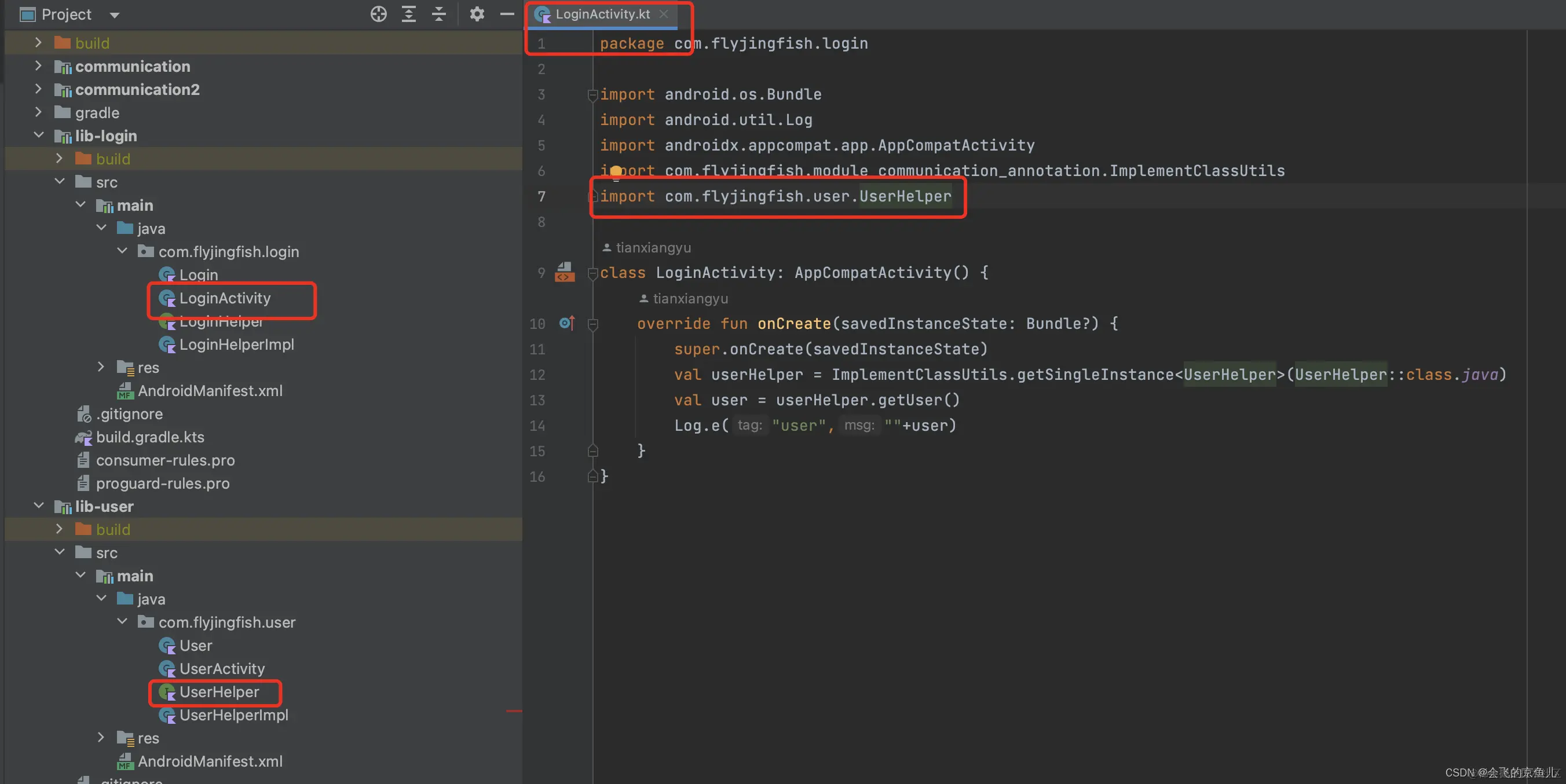Click the override gutter icon on line 10
Image resolution: width=1566 pixels, height=784 pixels.
(x=566, y=323)
